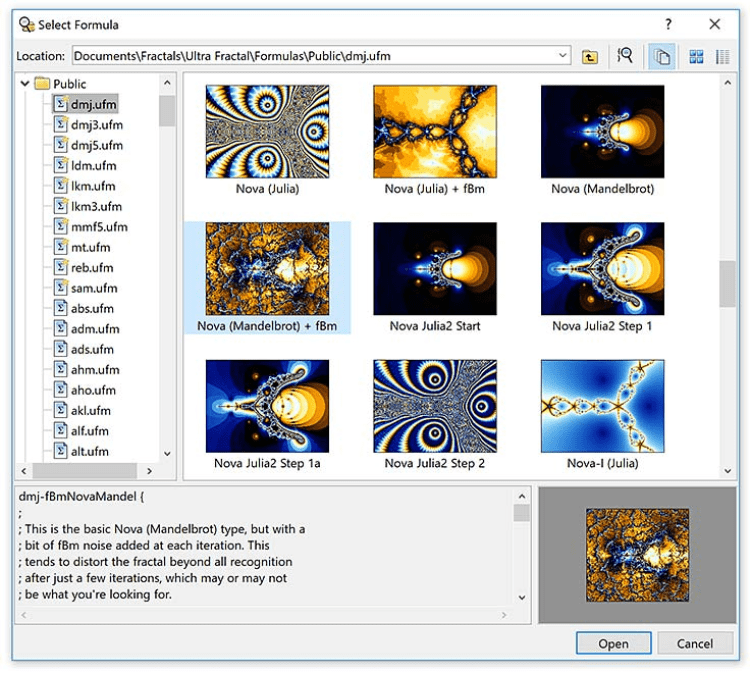This screenshot has width=750, height=673.
Task: Select the Nova (Julia) + fBm thumbnail
Action: tap(434, 132)
